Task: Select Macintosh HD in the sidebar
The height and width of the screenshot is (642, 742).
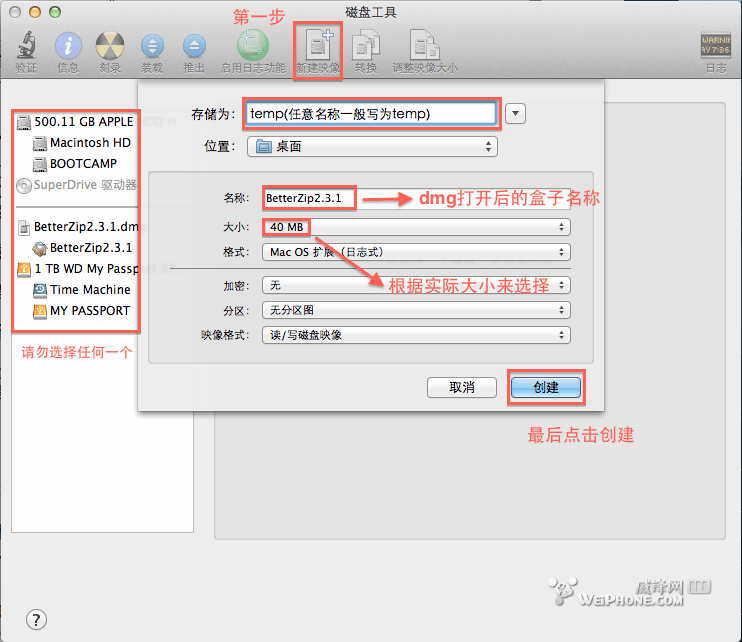Action: [90, 143]
